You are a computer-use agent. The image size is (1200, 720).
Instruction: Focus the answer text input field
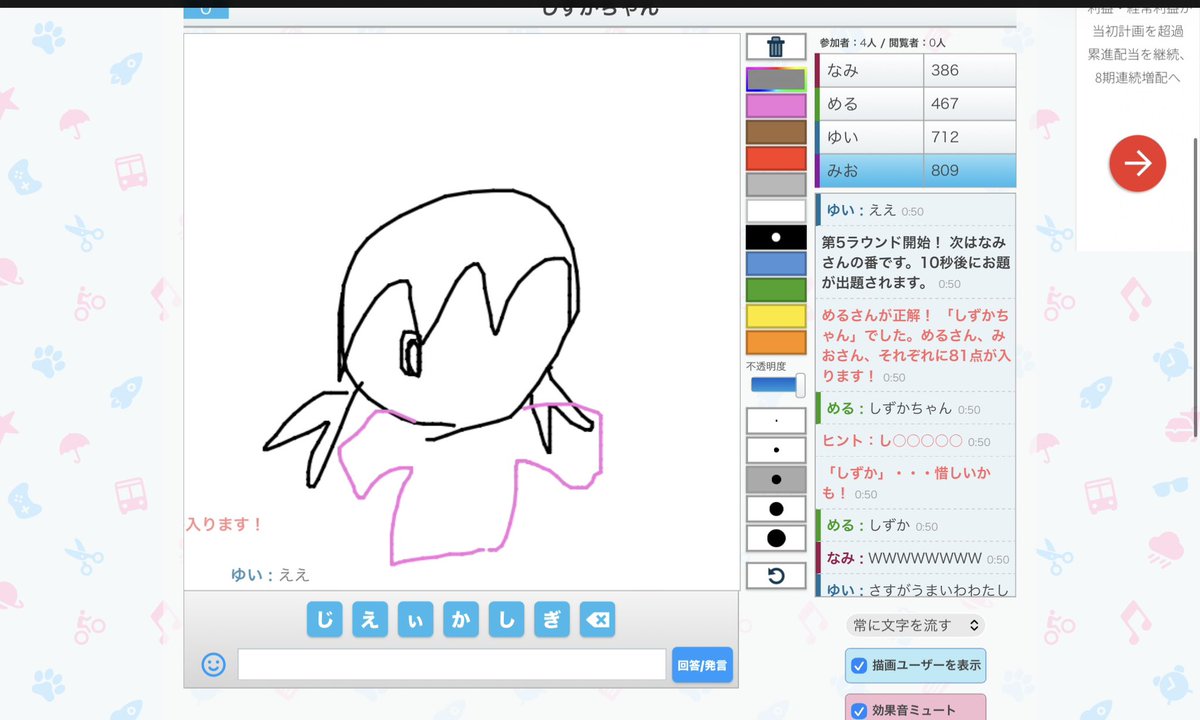452,665
